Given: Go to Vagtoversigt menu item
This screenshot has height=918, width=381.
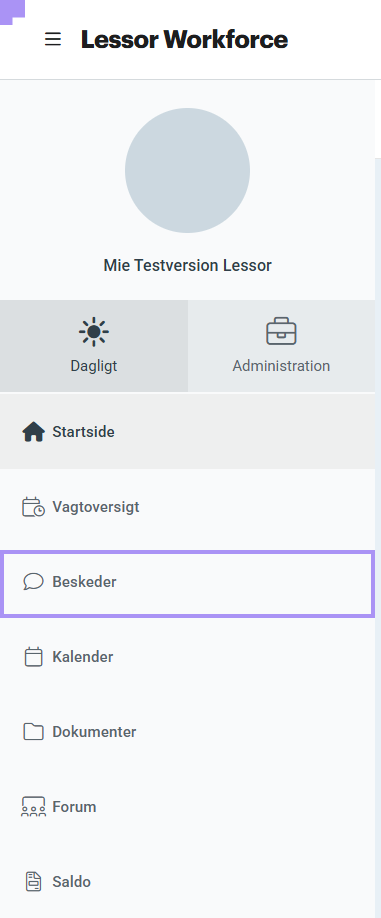Looking at the screenshot, I should [187, 507].
